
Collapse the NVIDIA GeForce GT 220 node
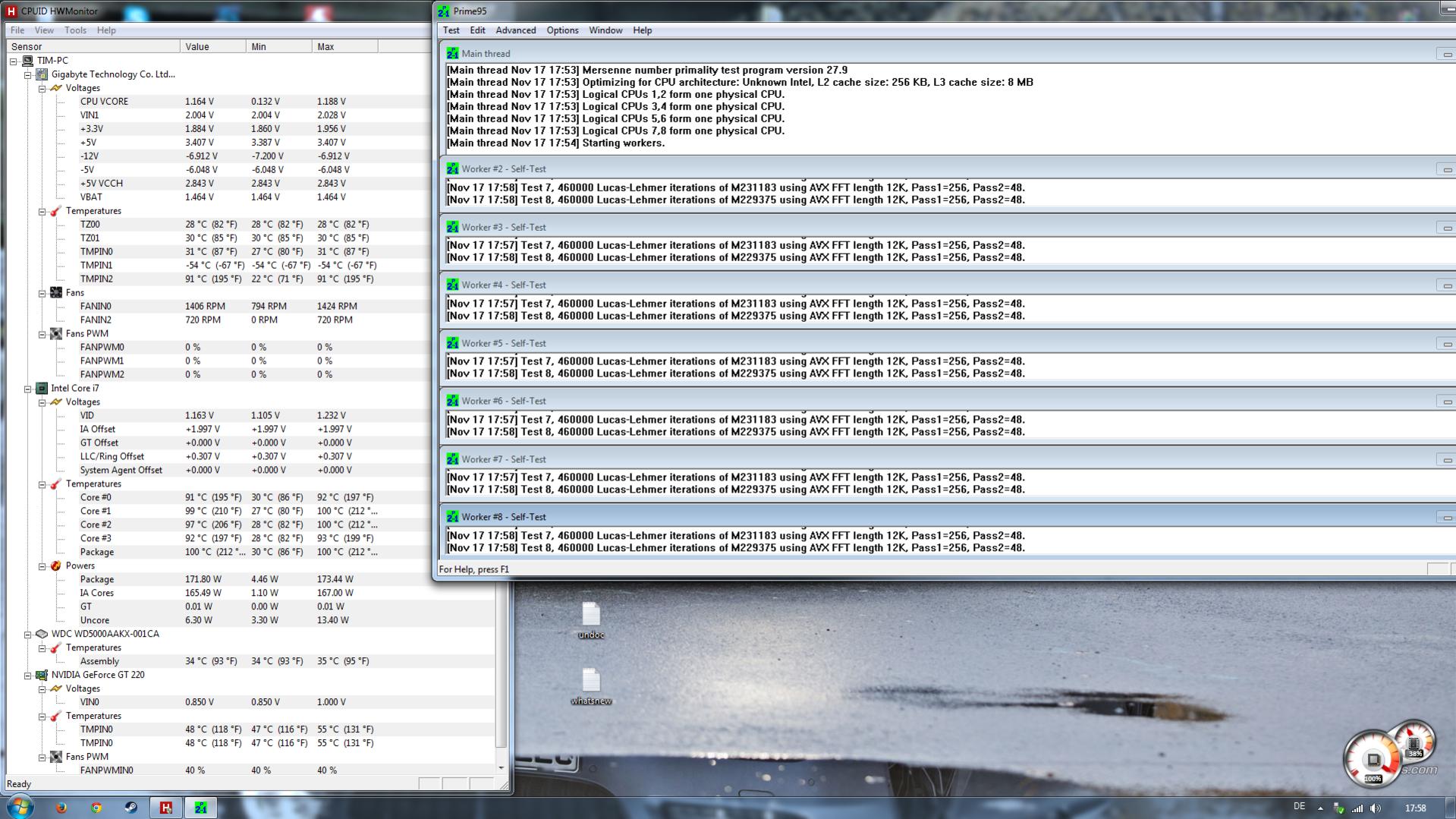click(x=28, y=675)
